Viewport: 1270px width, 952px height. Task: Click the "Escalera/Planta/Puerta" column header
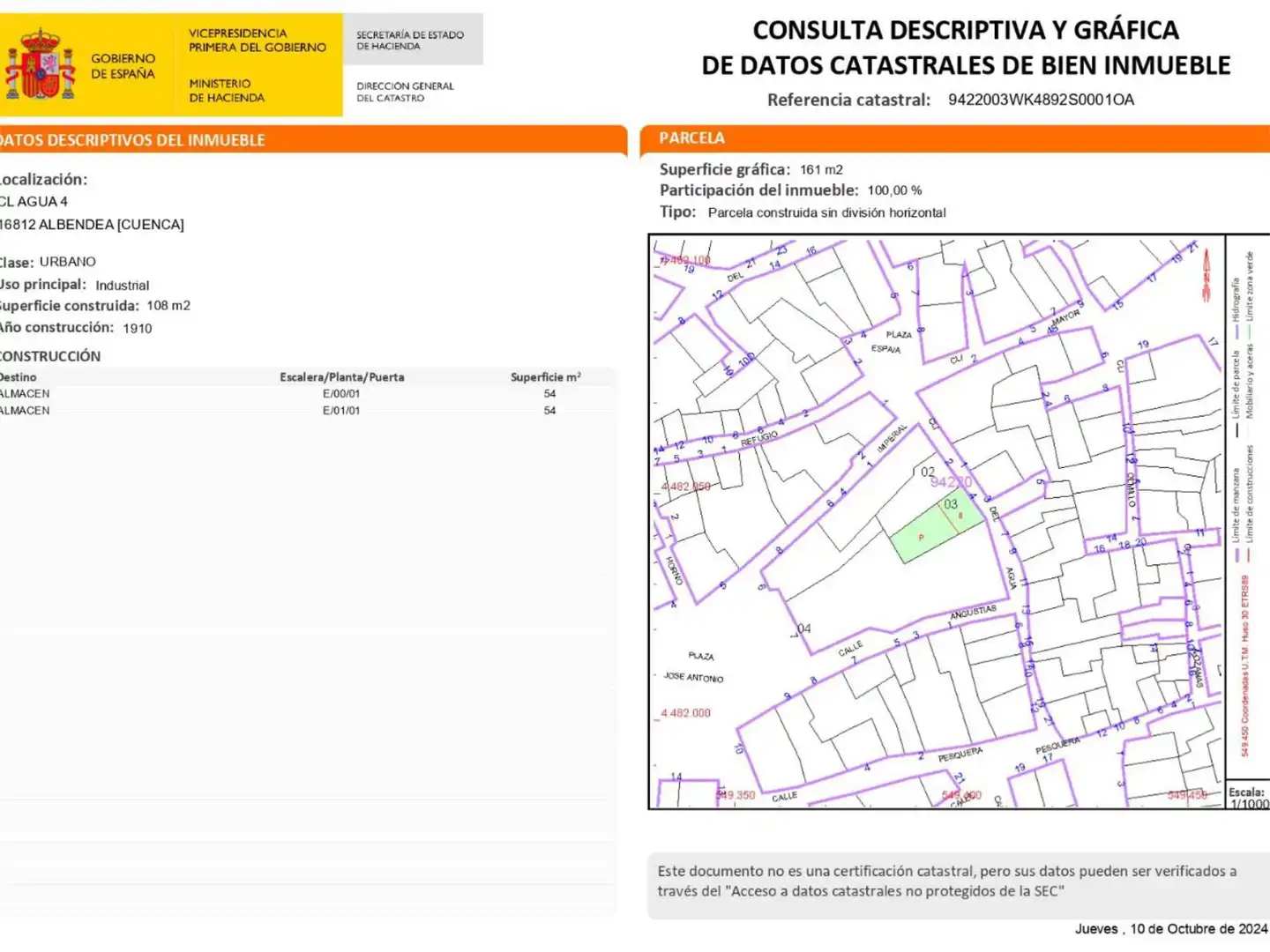342,377
